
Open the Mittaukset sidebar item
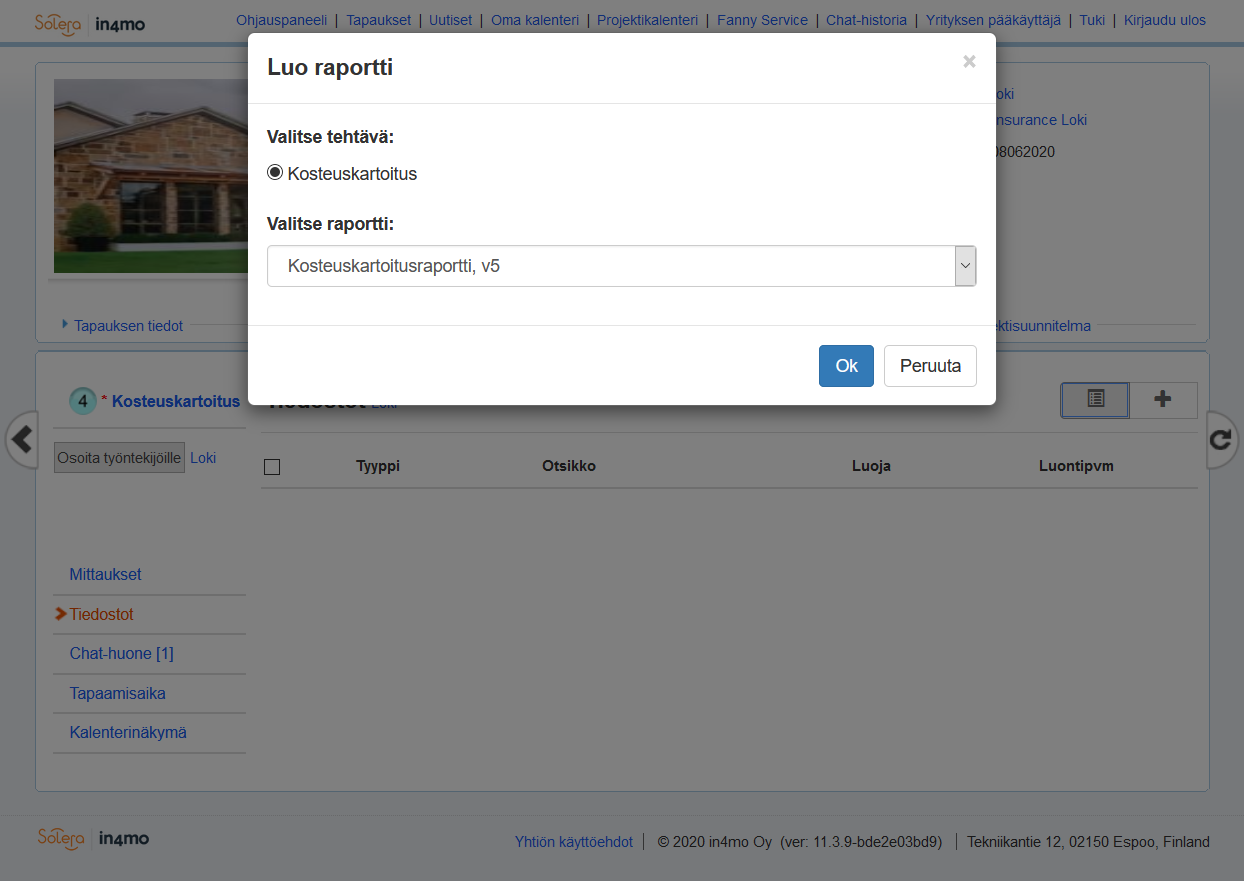click(x=105, y=575)
